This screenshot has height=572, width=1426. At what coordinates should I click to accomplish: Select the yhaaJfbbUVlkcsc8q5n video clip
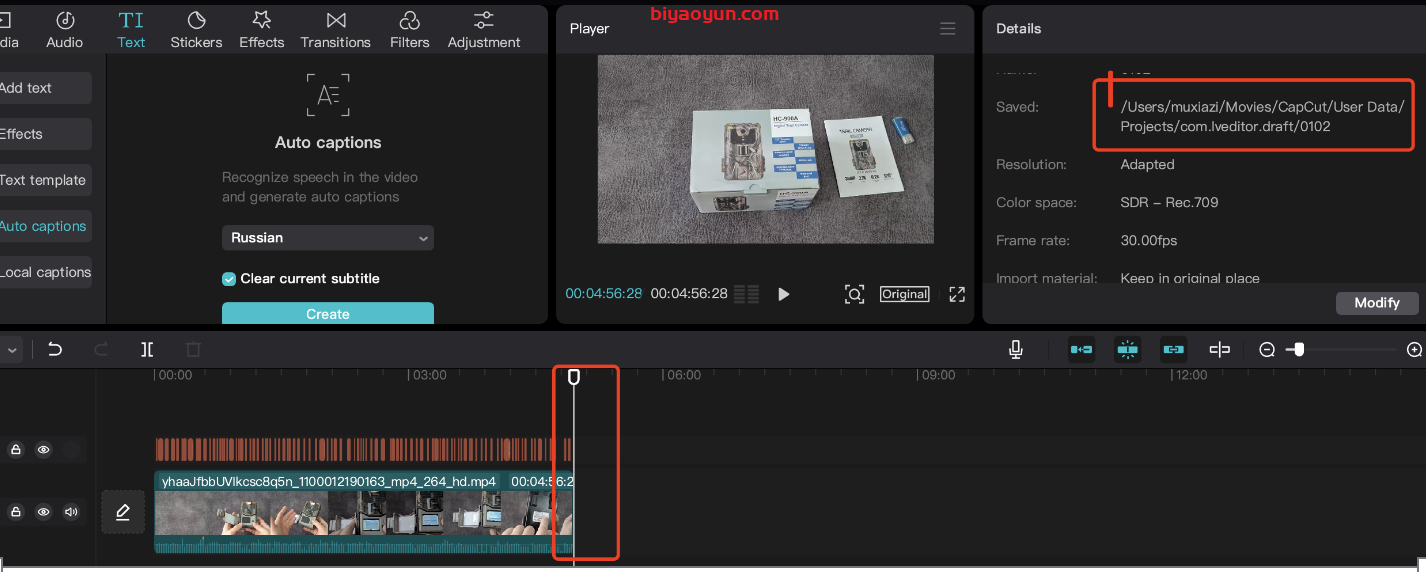coord(364,512)
